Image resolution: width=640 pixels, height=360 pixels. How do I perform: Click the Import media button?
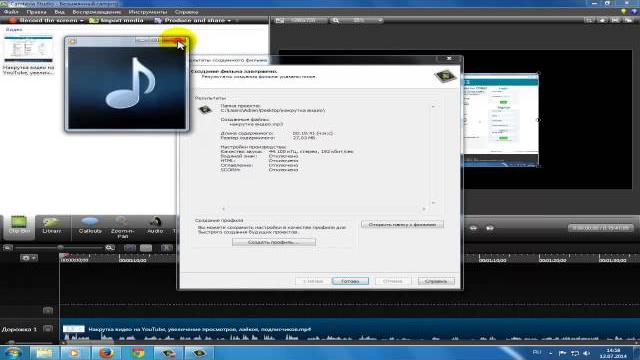click(117, 20)
